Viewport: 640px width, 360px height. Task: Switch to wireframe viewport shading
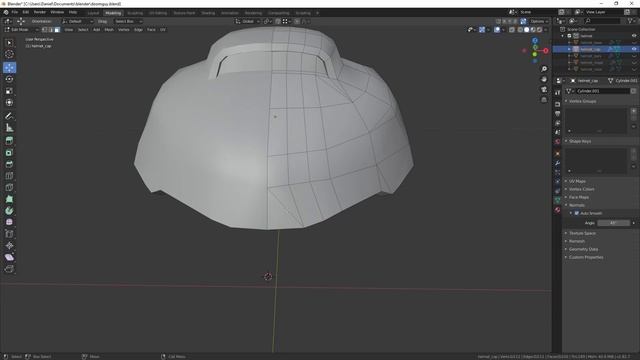[x=520, y=30]
